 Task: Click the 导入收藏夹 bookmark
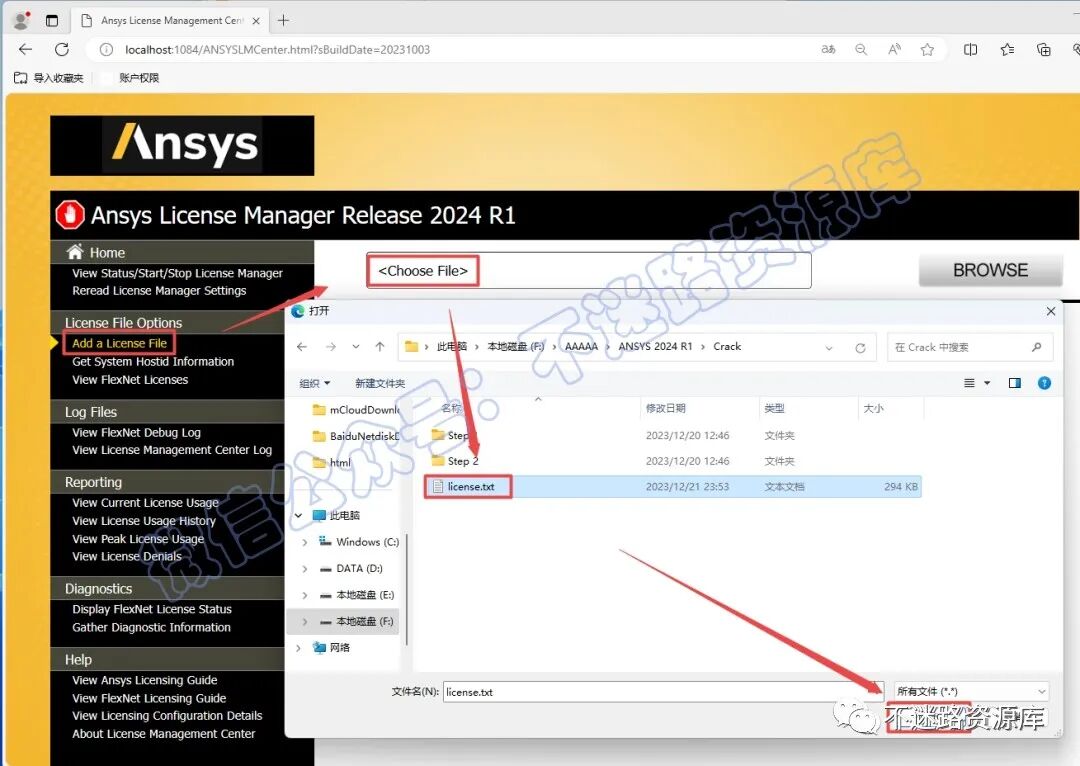(x=49, y=78)
